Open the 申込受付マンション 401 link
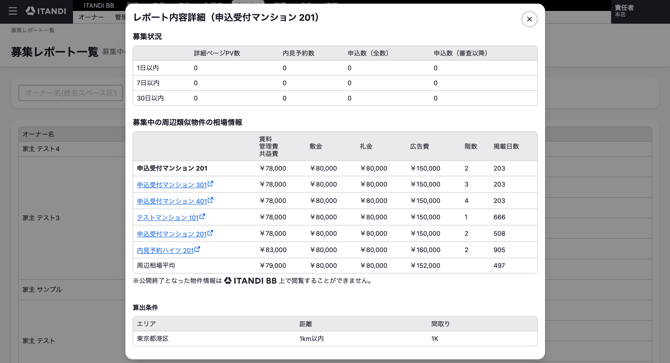670x363 pixels. (172, 201)
